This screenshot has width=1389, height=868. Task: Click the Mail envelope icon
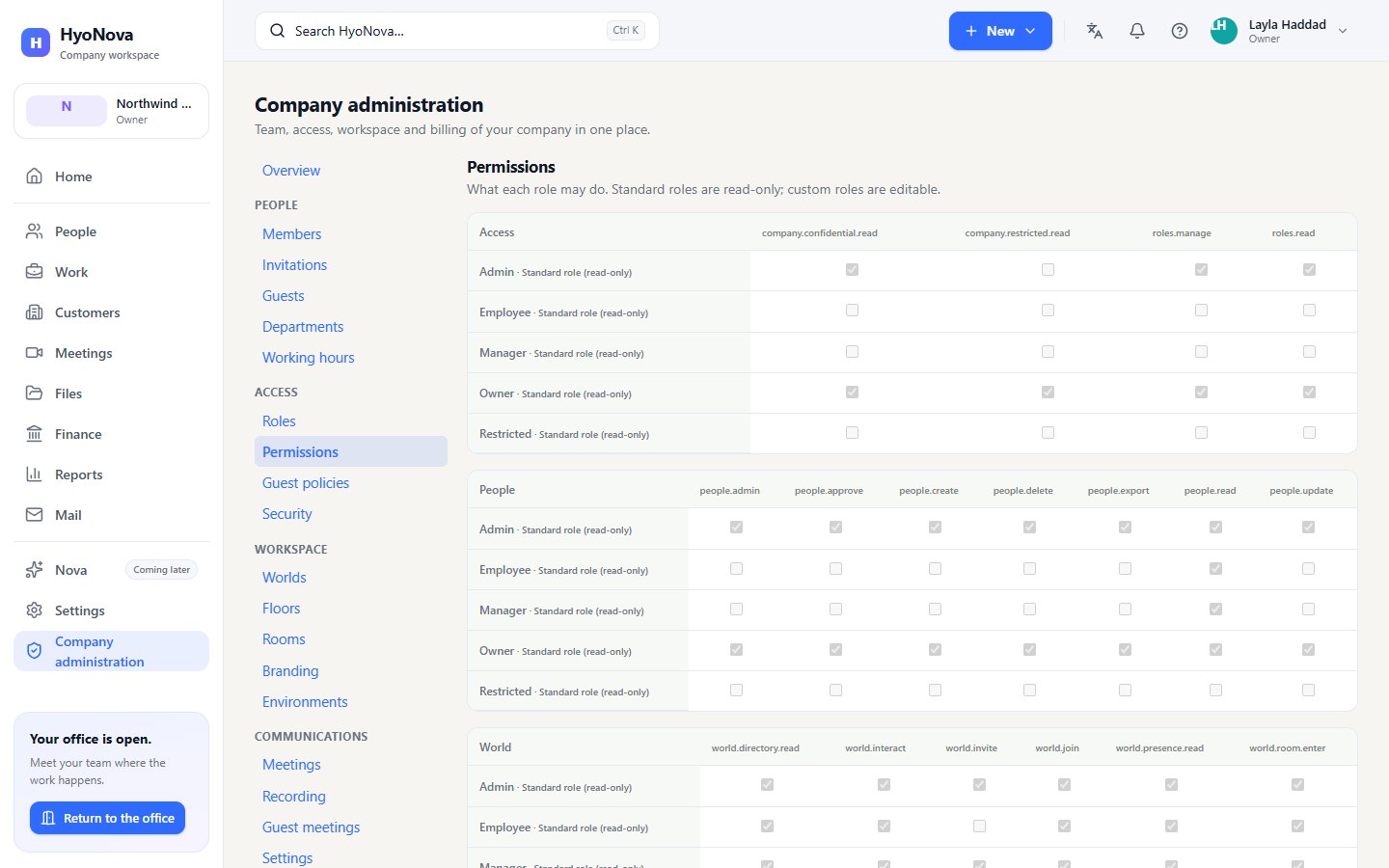pos(35,515)
